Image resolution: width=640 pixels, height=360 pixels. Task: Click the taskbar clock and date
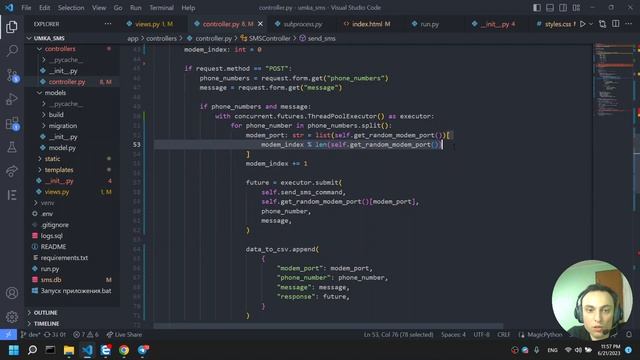610,350
